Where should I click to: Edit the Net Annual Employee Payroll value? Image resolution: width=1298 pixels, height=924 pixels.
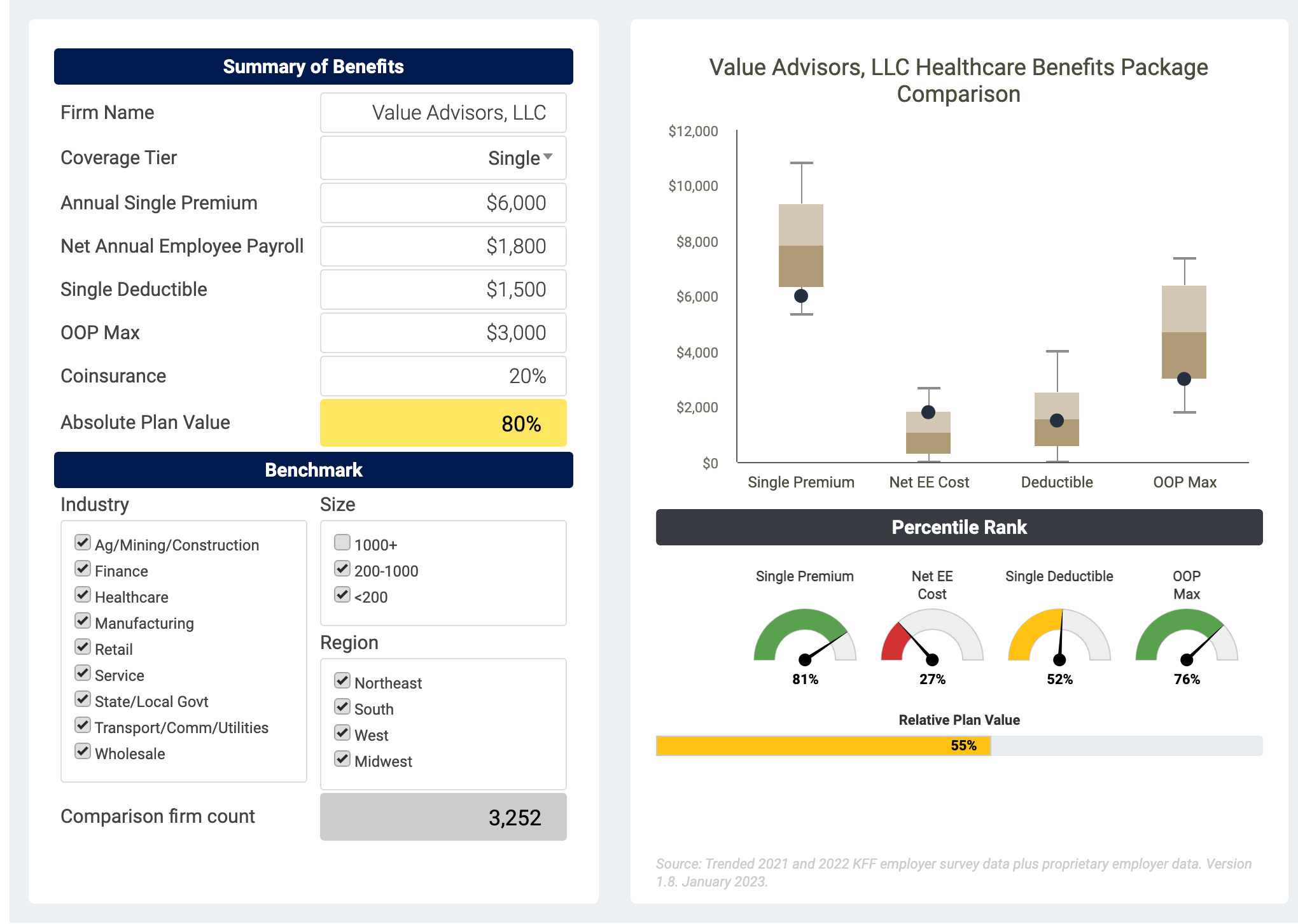[443, 246]
